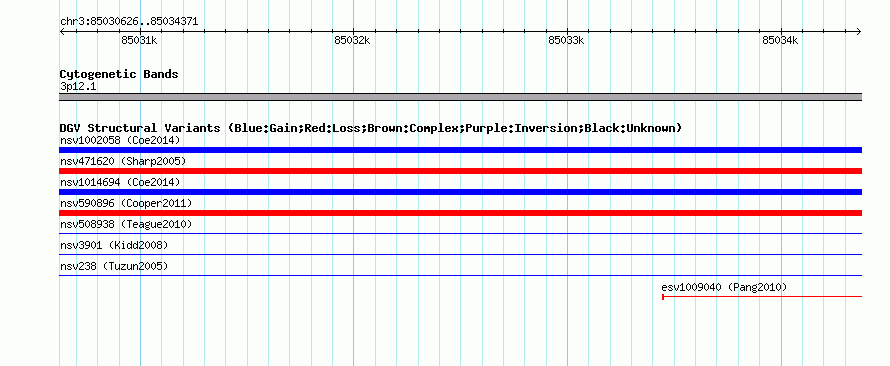Click the thin red line under esv1009040
The image size is (890, 366).
pyautogui.click(x=762, y=296)
